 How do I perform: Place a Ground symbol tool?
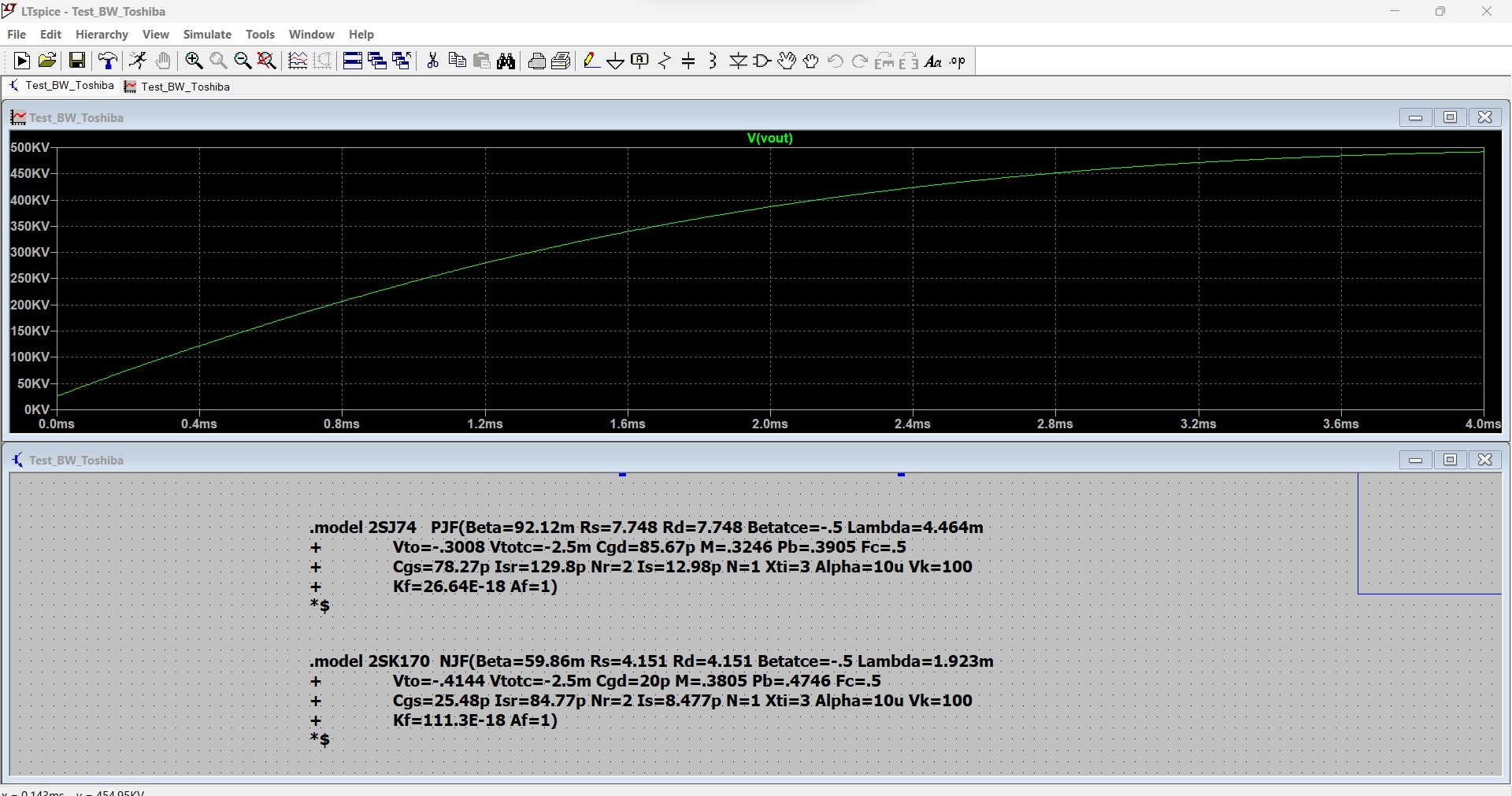click(x=616, y=61)
